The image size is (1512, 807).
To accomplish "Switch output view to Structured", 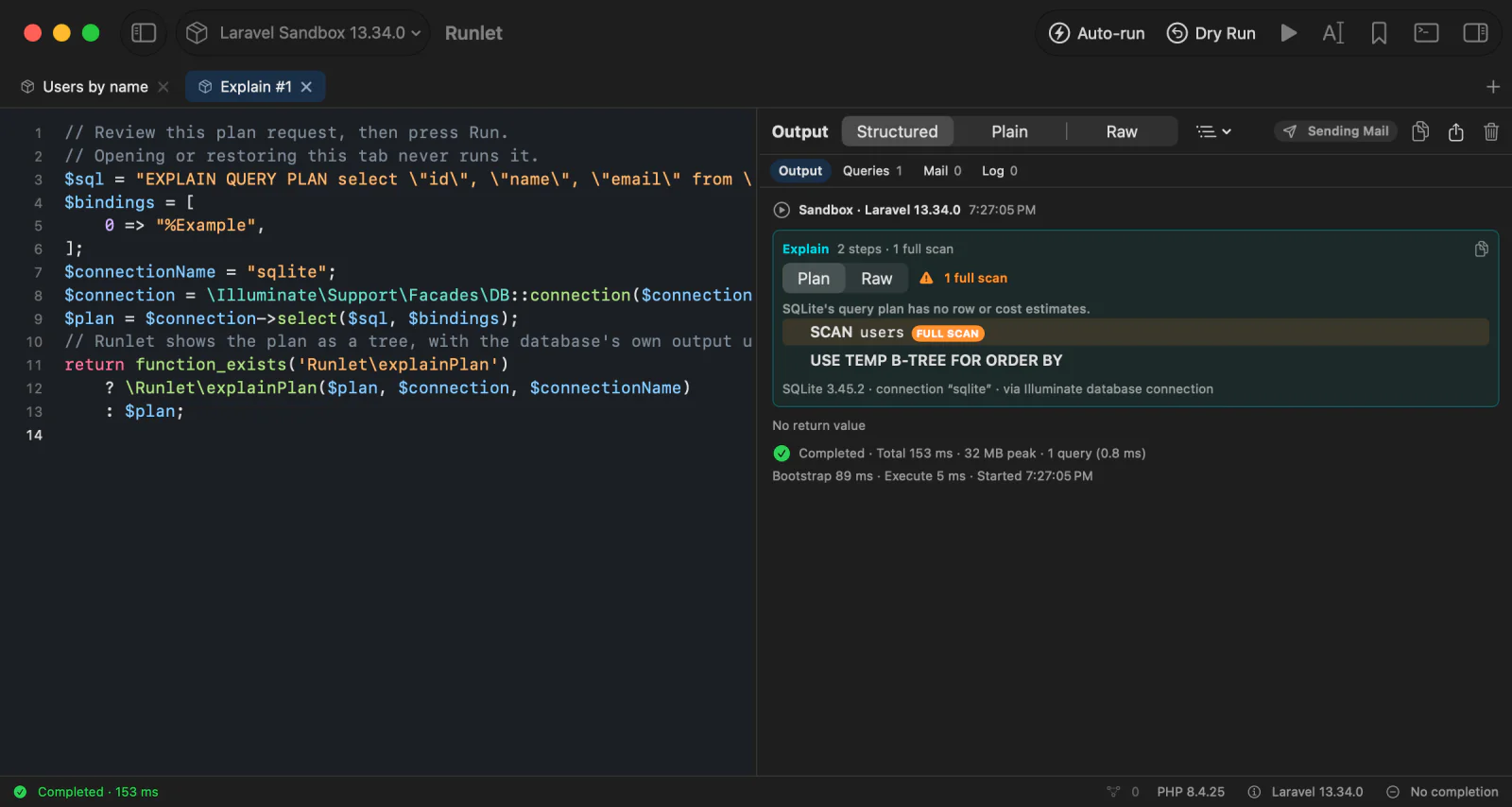I will (898, 131).
